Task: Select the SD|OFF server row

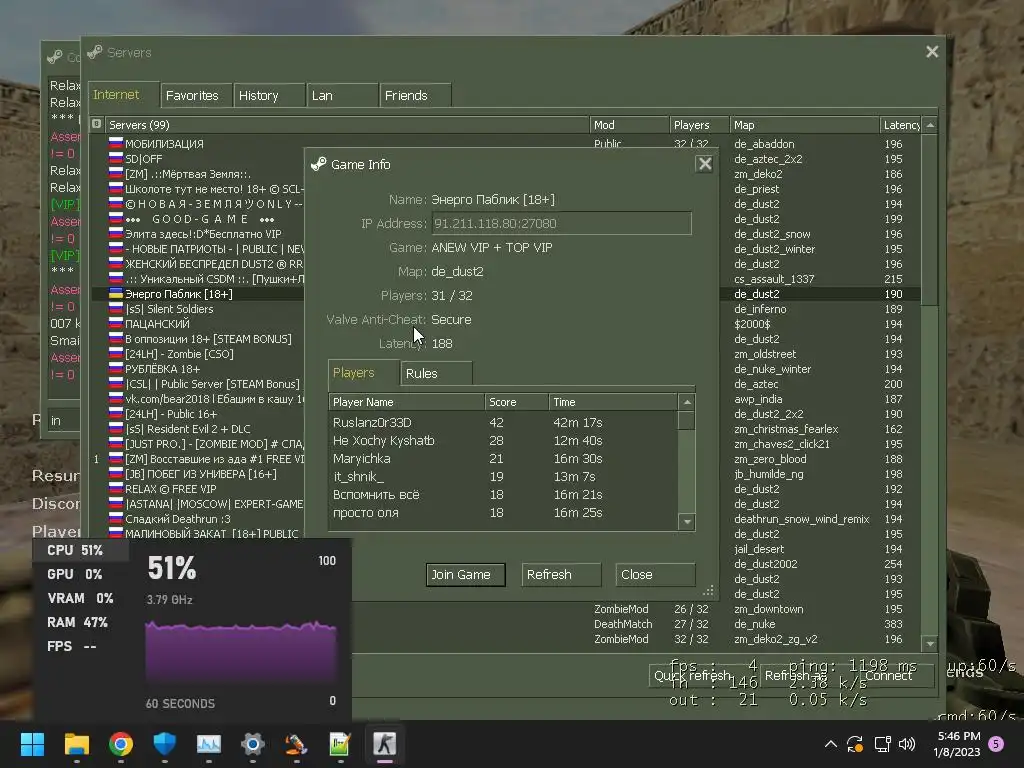Action: [x=199, y=159]
